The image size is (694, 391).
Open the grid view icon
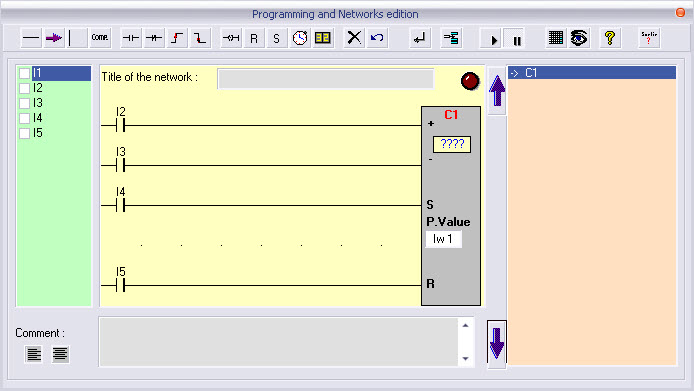(555, 38)
